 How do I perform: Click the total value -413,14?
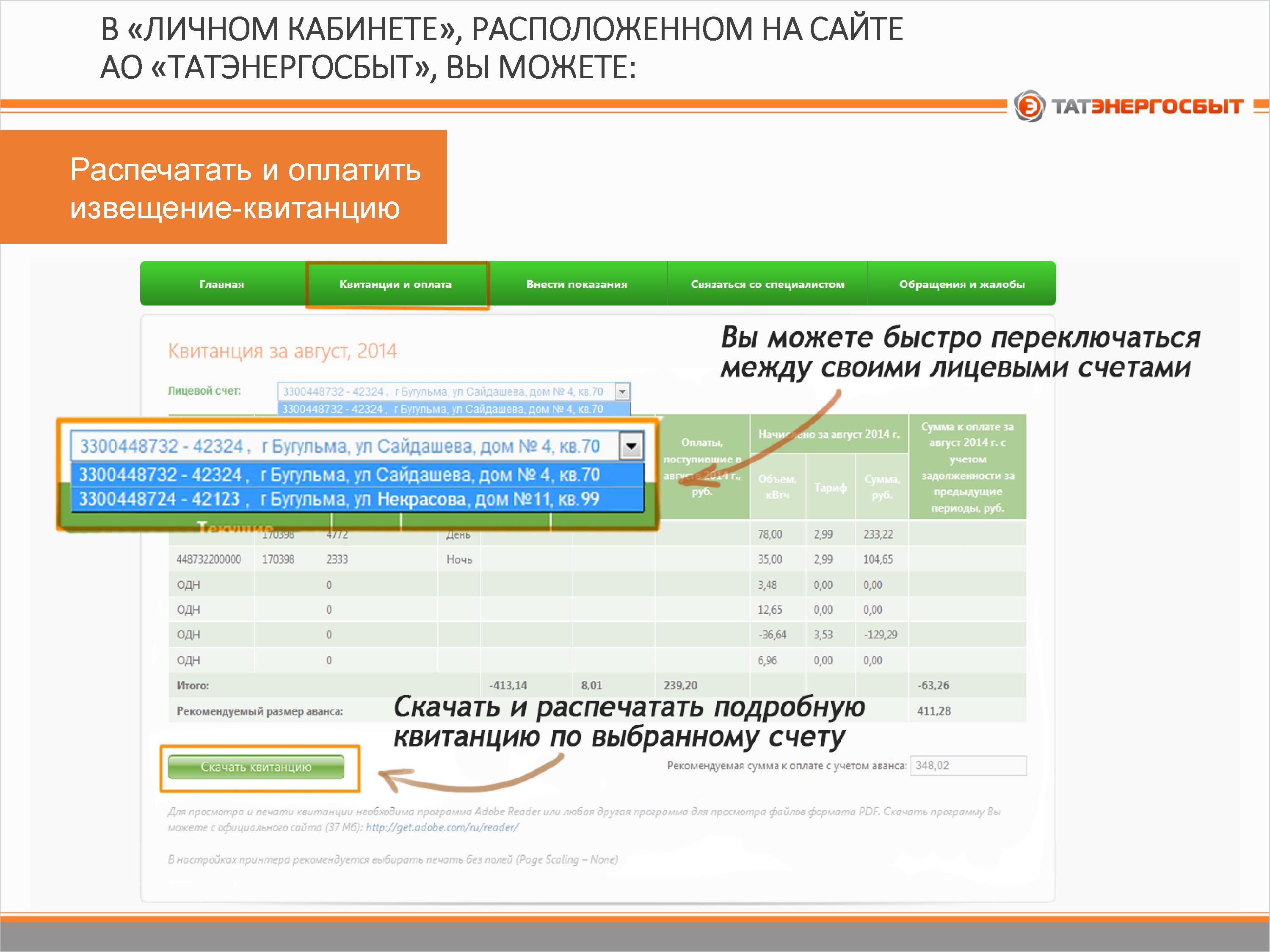pyautogui.click(x=508, y=685)
